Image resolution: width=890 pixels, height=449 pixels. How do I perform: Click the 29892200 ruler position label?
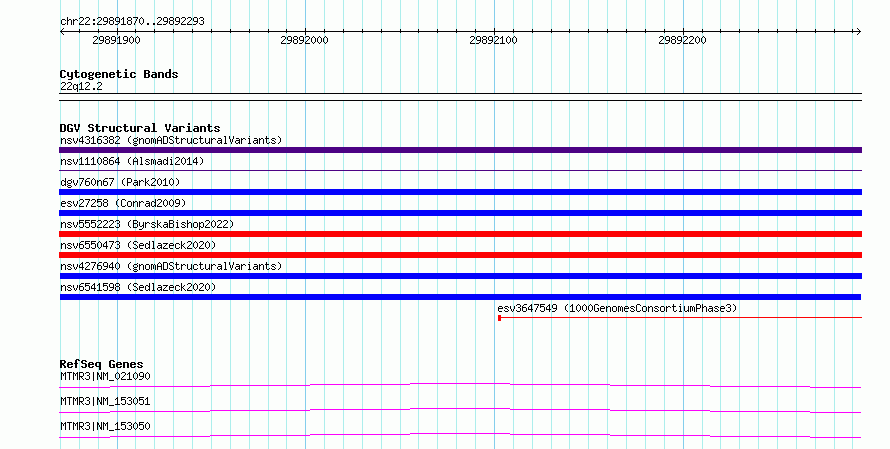point(682,40)
